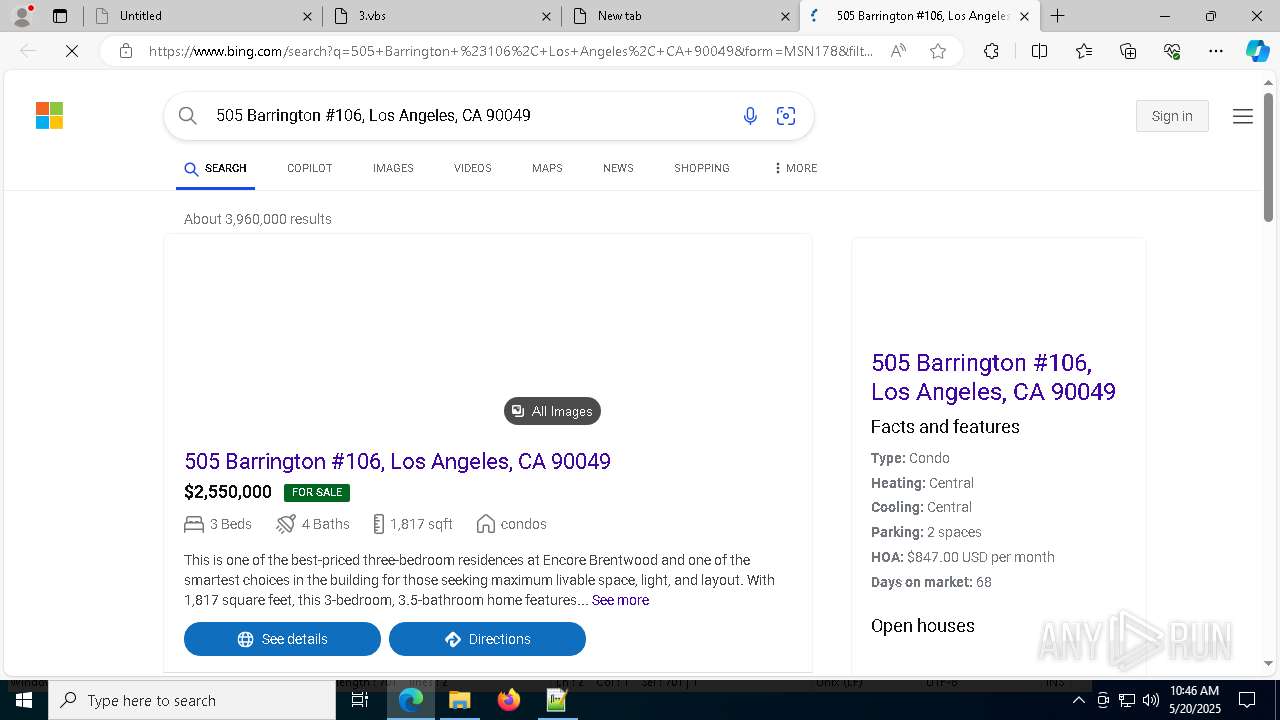Select the MAPS search tab
This screenshot has height=720, width=1280.
point(547,168)
